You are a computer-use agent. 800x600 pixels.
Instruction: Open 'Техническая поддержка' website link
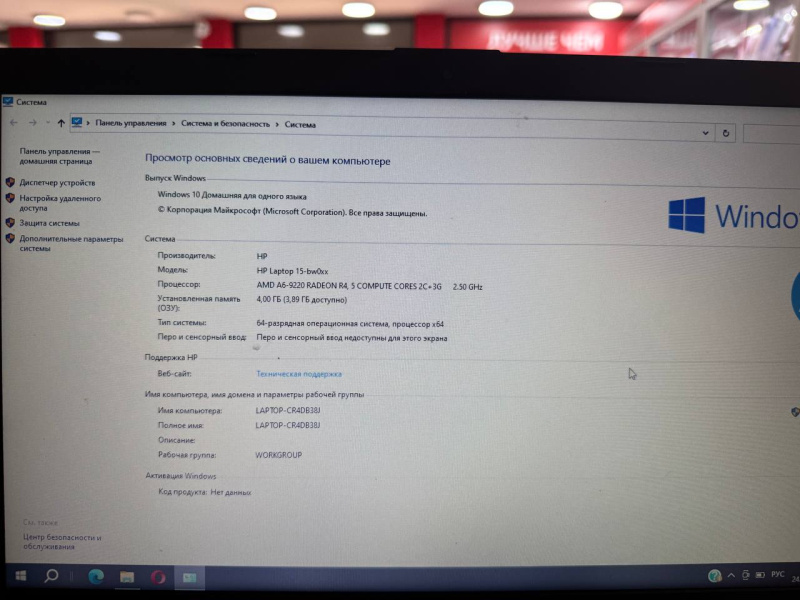[x=299, y=374]
